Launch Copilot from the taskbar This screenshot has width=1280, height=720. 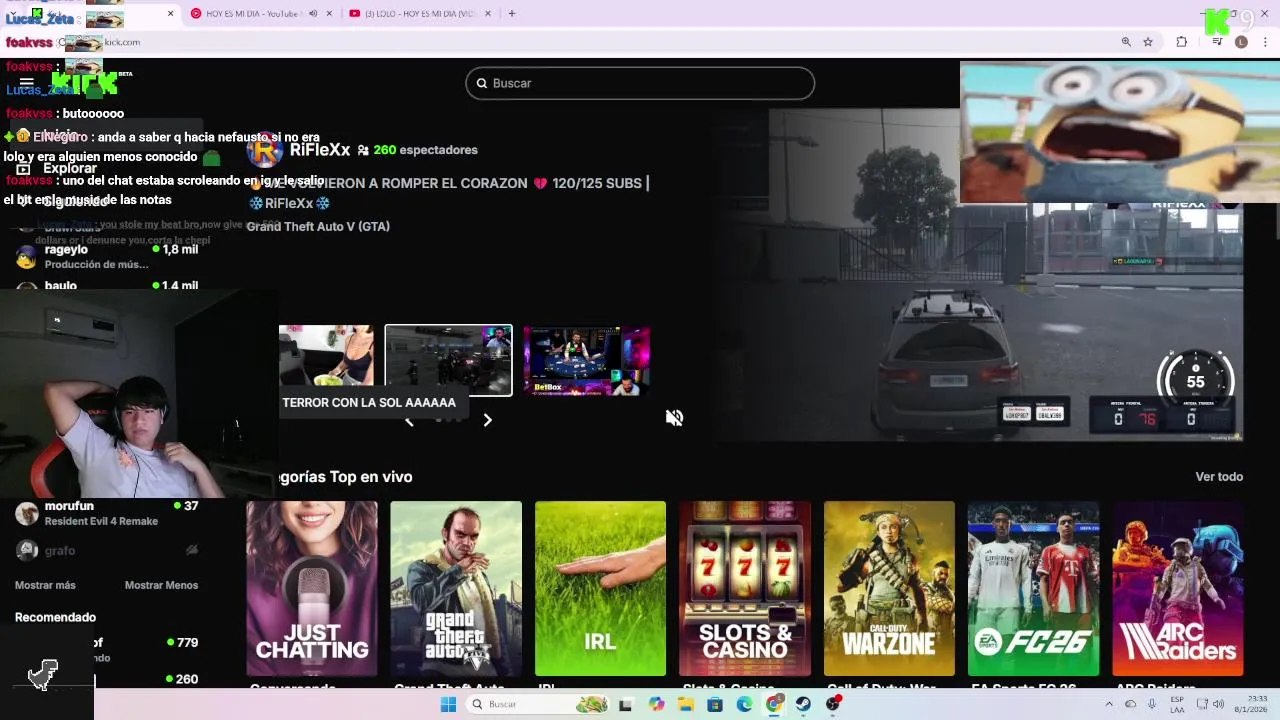click(656, 704)
